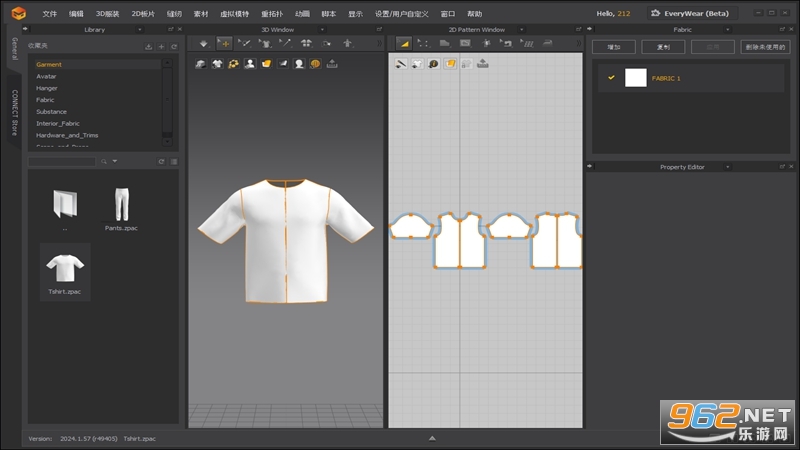
Task: Select the Hardware_and_Trims library folder
Action: point(67,135)
